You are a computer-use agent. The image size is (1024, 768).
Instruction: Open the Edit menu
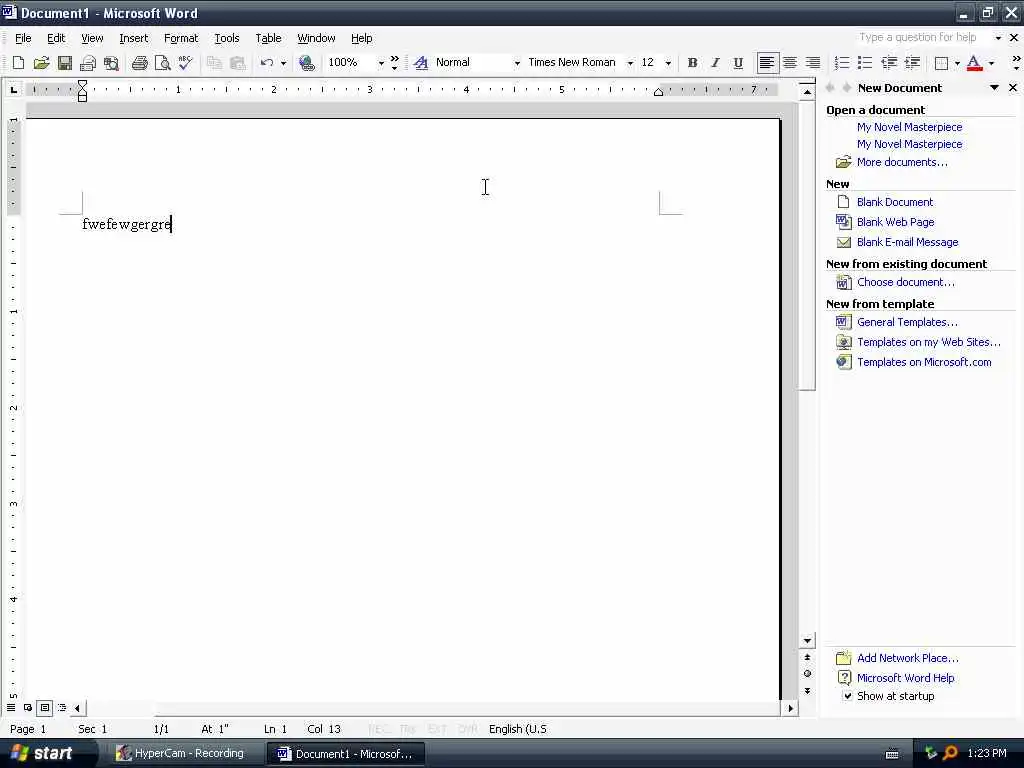56,38
